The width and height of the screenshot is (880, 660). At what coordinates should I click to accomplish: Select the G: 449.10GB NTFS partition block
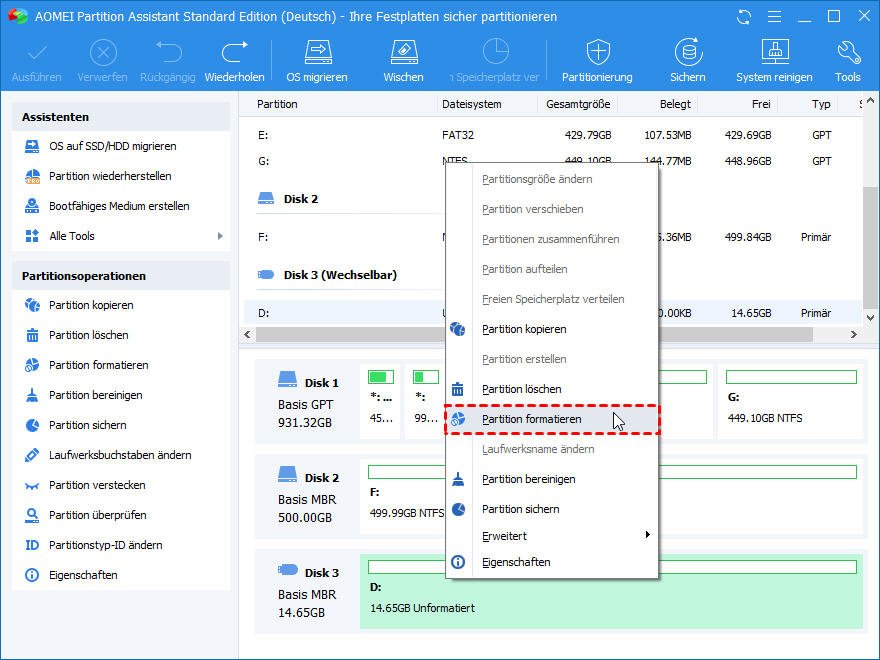click(791, 401)
